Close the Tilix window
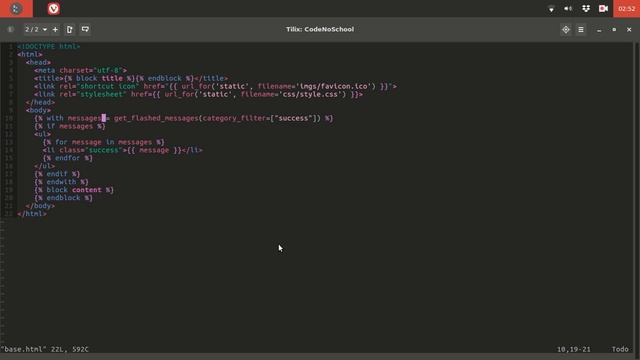Image resolution: width=640 pixels, height=360 pixels. click(629, 30)
